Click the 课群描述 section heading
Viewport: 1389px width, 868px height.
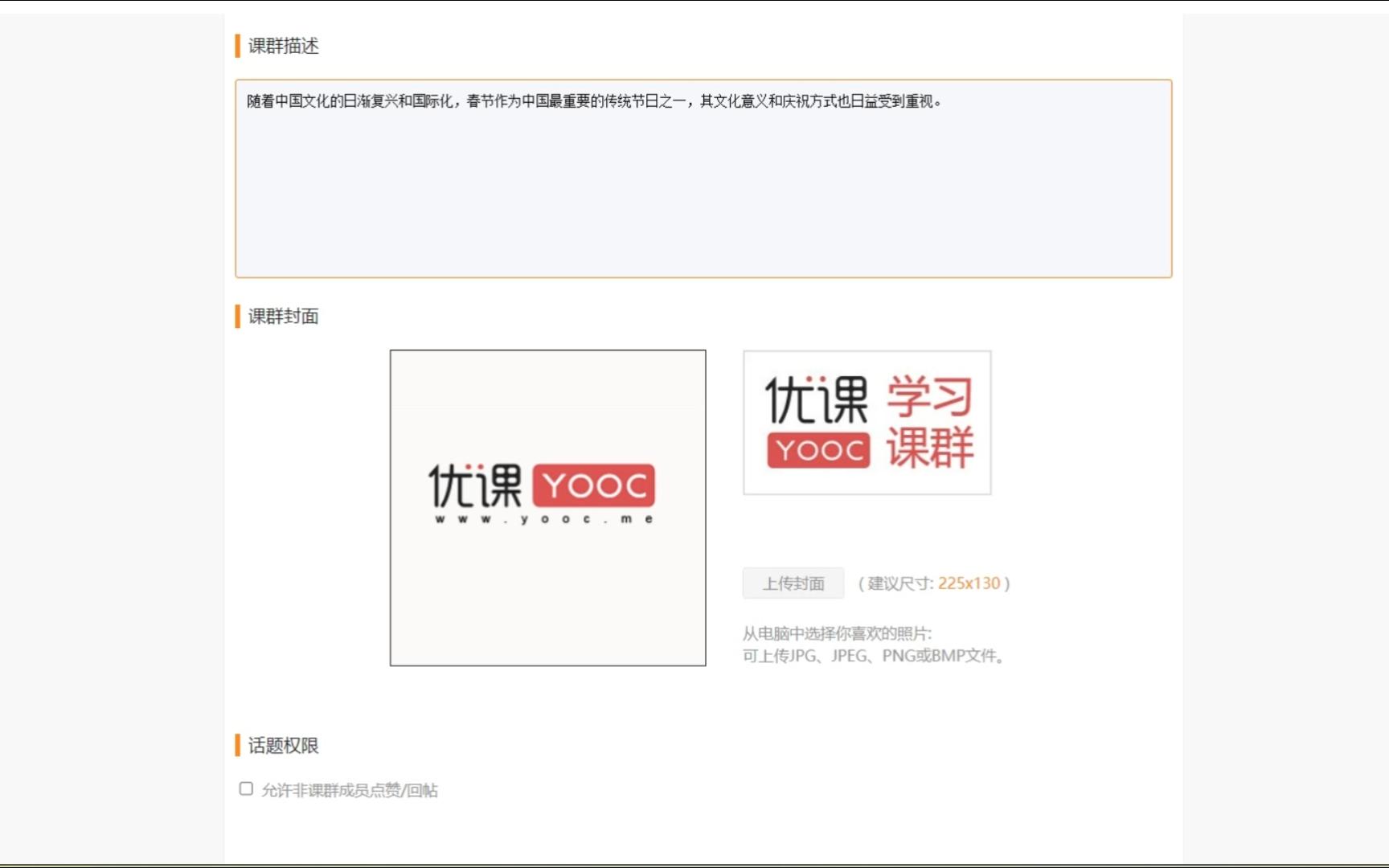click(x=283, y=46)
